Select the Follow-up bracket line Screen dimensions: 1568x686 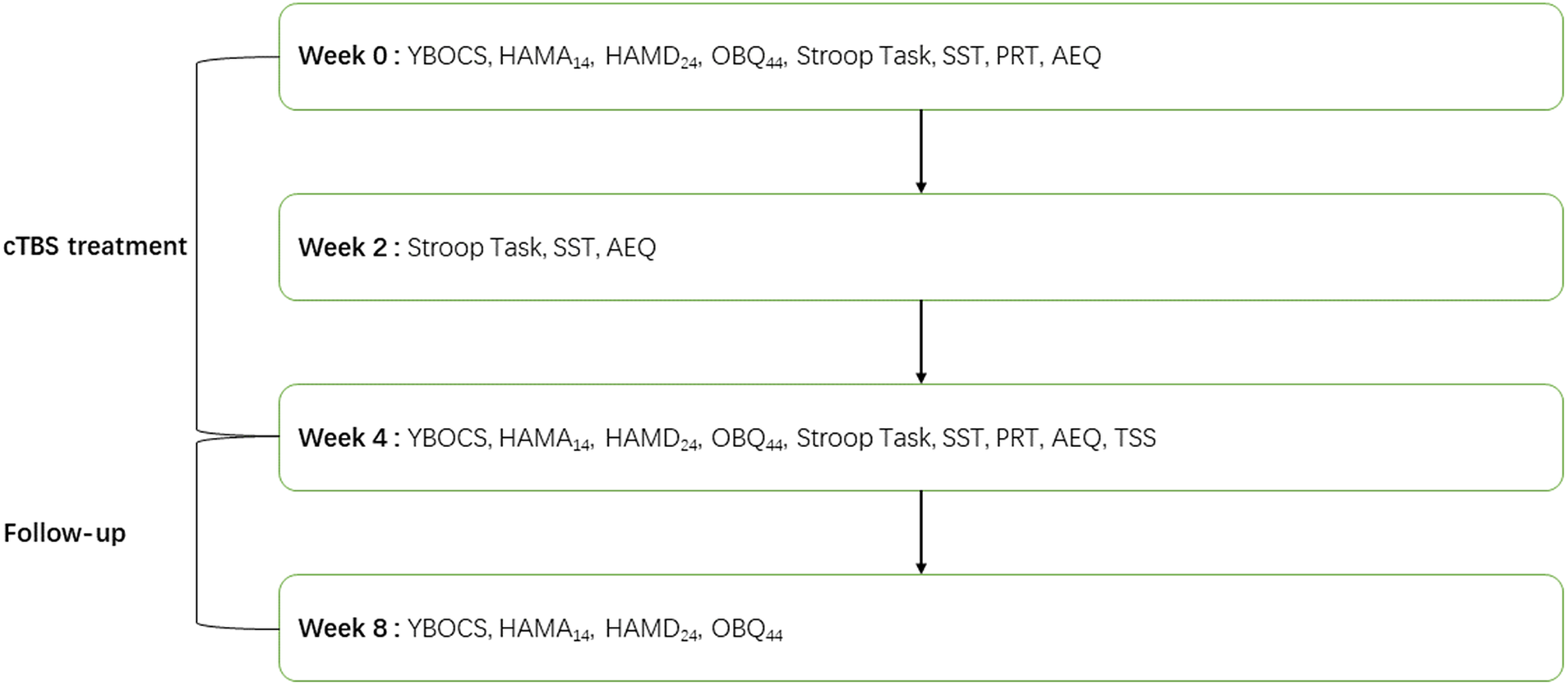(x=197, y=534)
